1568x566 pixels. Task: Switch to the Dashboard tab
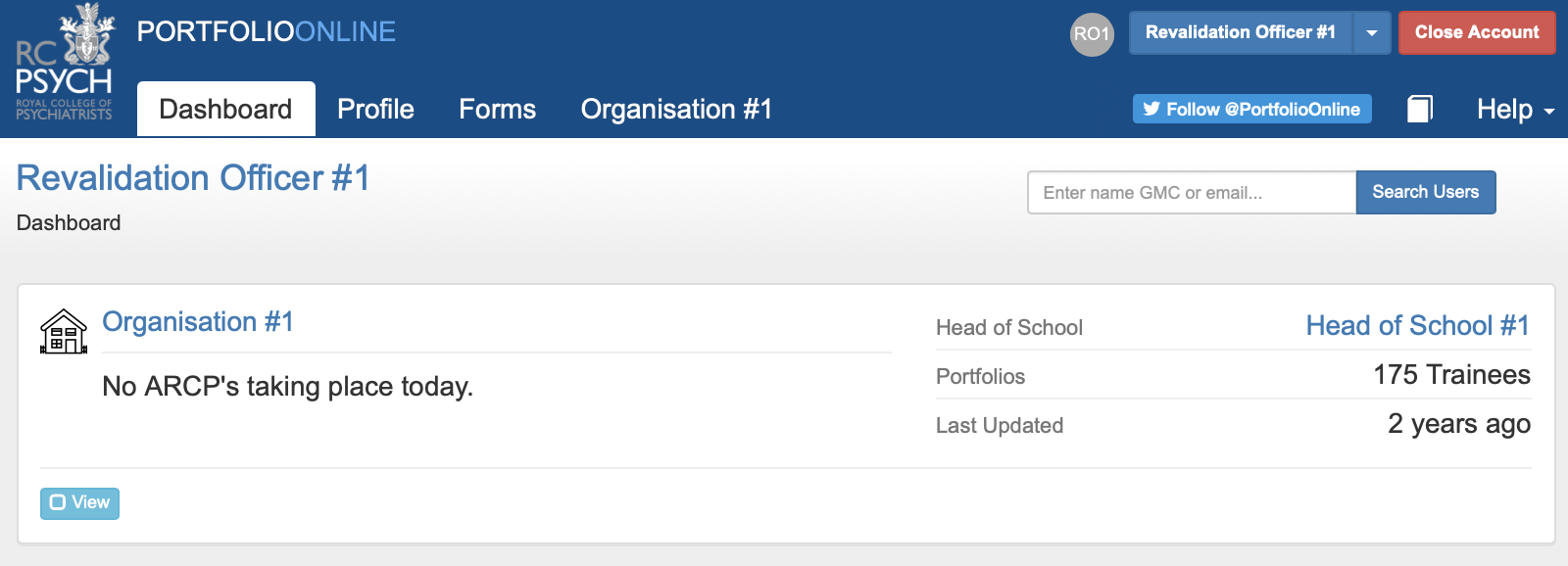(x=226, y=109)
